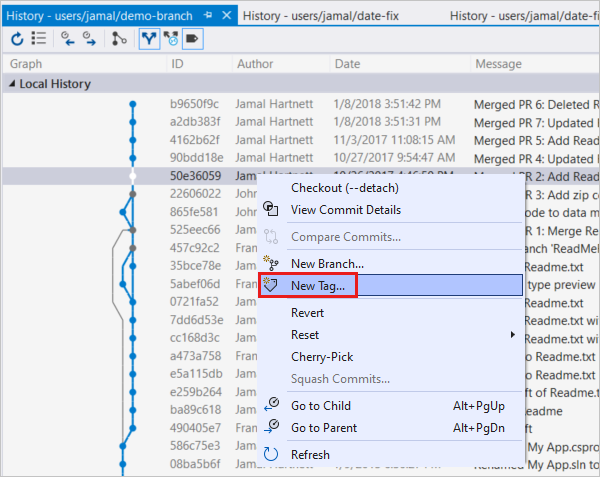Toggle Show Remote Branches toolbar button

(x=171, y=39)
